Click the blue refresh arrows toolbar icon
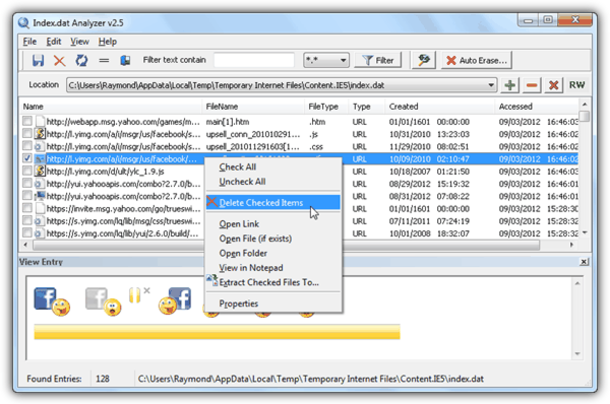The height and width of the screenshot is (404, 610). [x=82, y=60]
